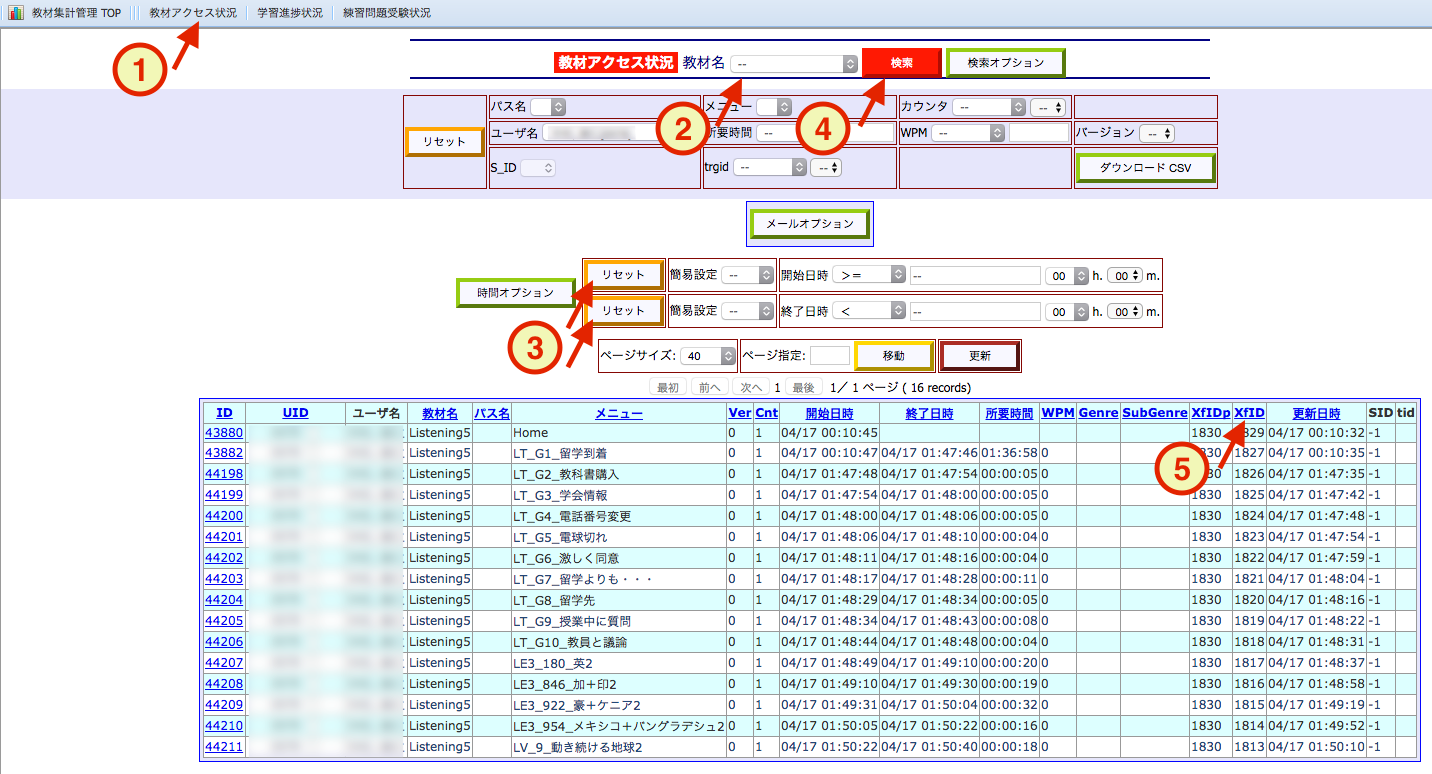Screen dimensions: 1432x774
Task: Open the ページサイズ dropdown showing 40
Action: 709,356
